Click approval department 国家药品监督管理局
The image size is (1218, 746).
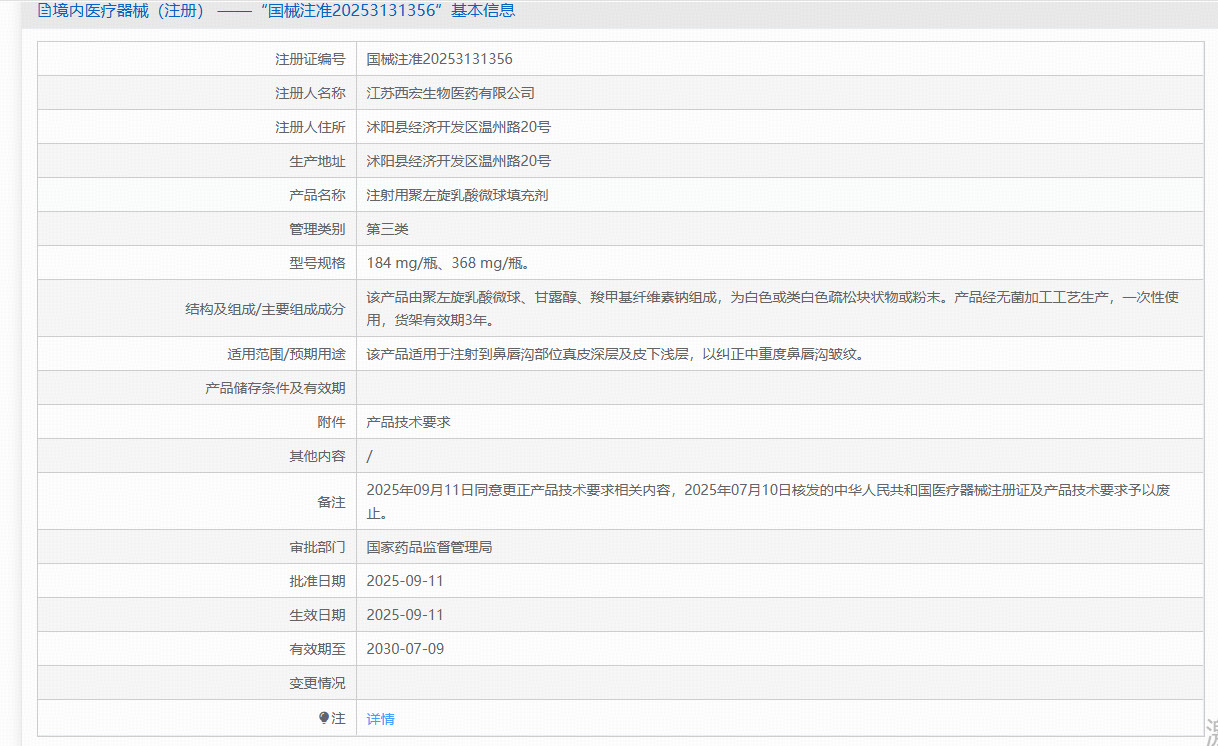coord(429,547)
